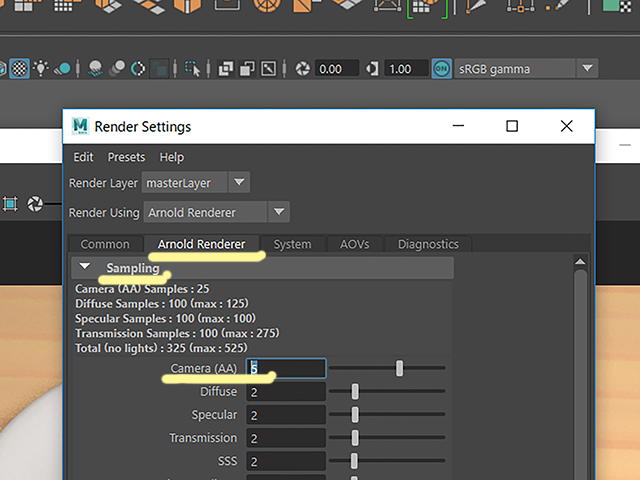Close the Render Settings window

point(567,126)
